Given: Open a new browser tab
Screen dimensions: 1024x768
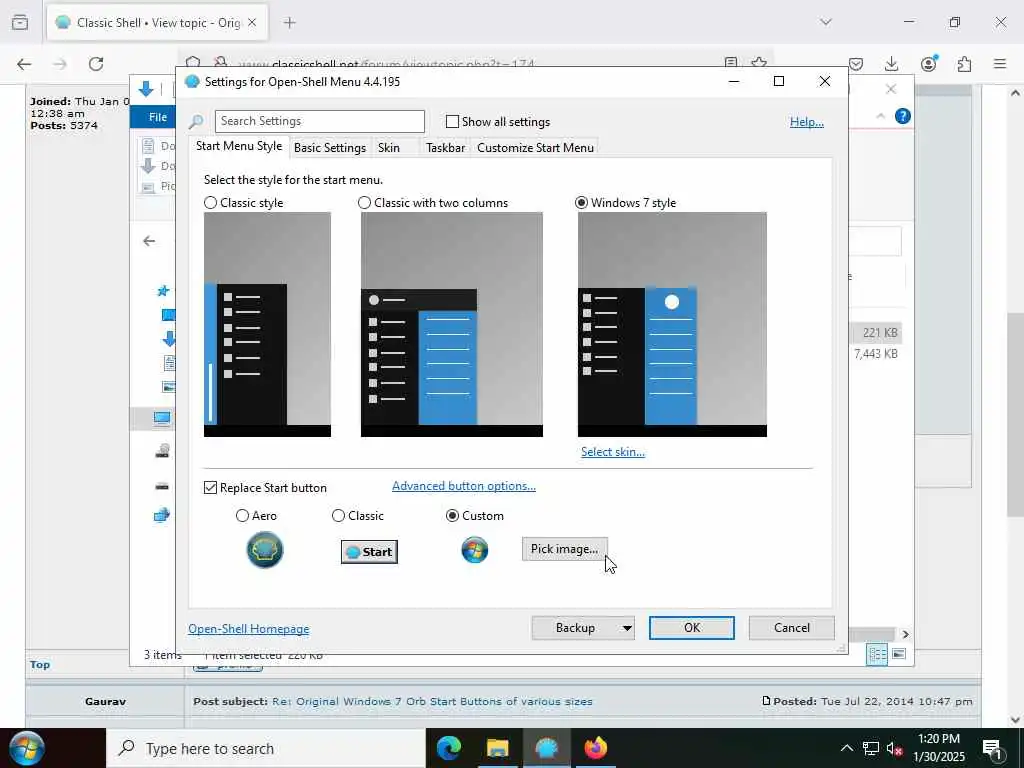Looking at the screenshot, I should point(289,23).
